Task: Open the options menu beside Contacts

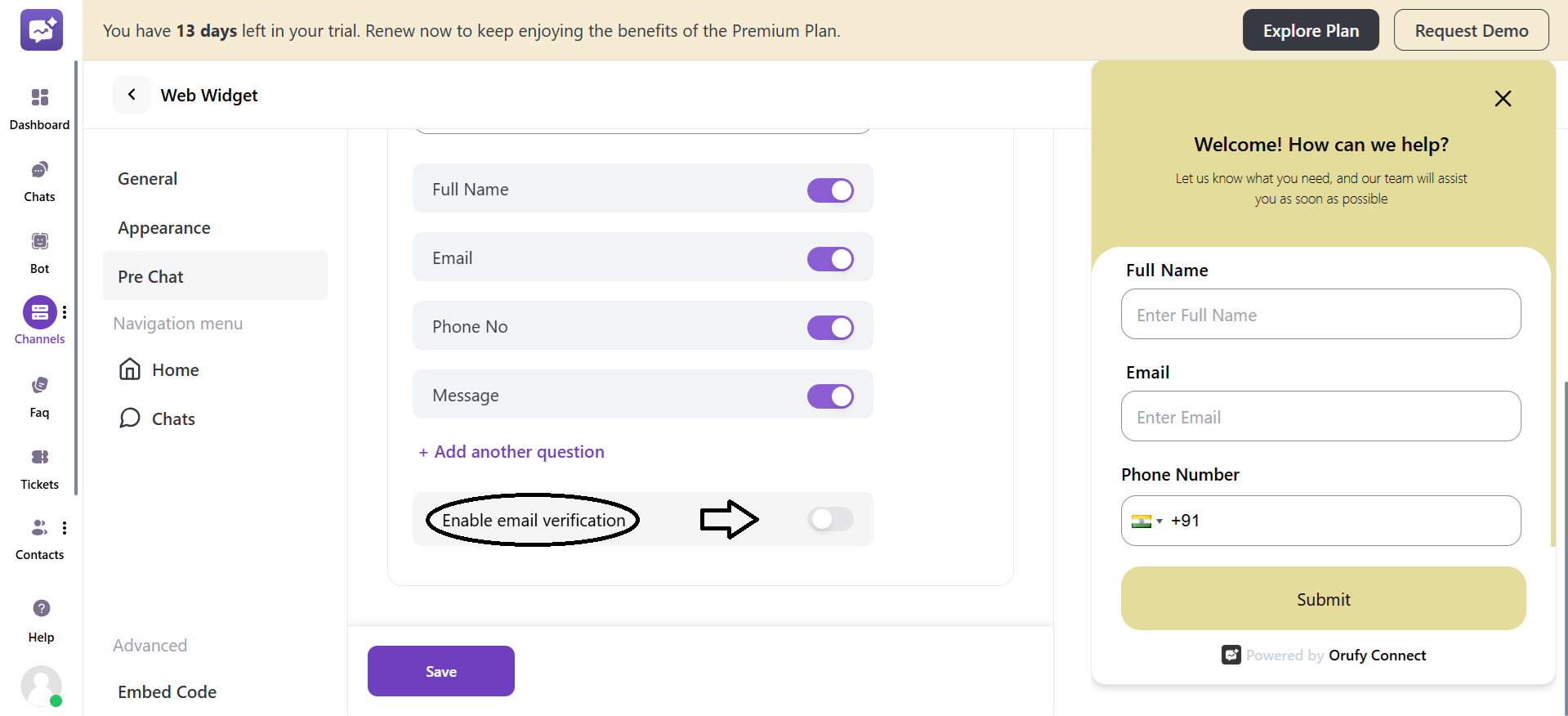Action: pyautogui.click(x=65, y=527)
